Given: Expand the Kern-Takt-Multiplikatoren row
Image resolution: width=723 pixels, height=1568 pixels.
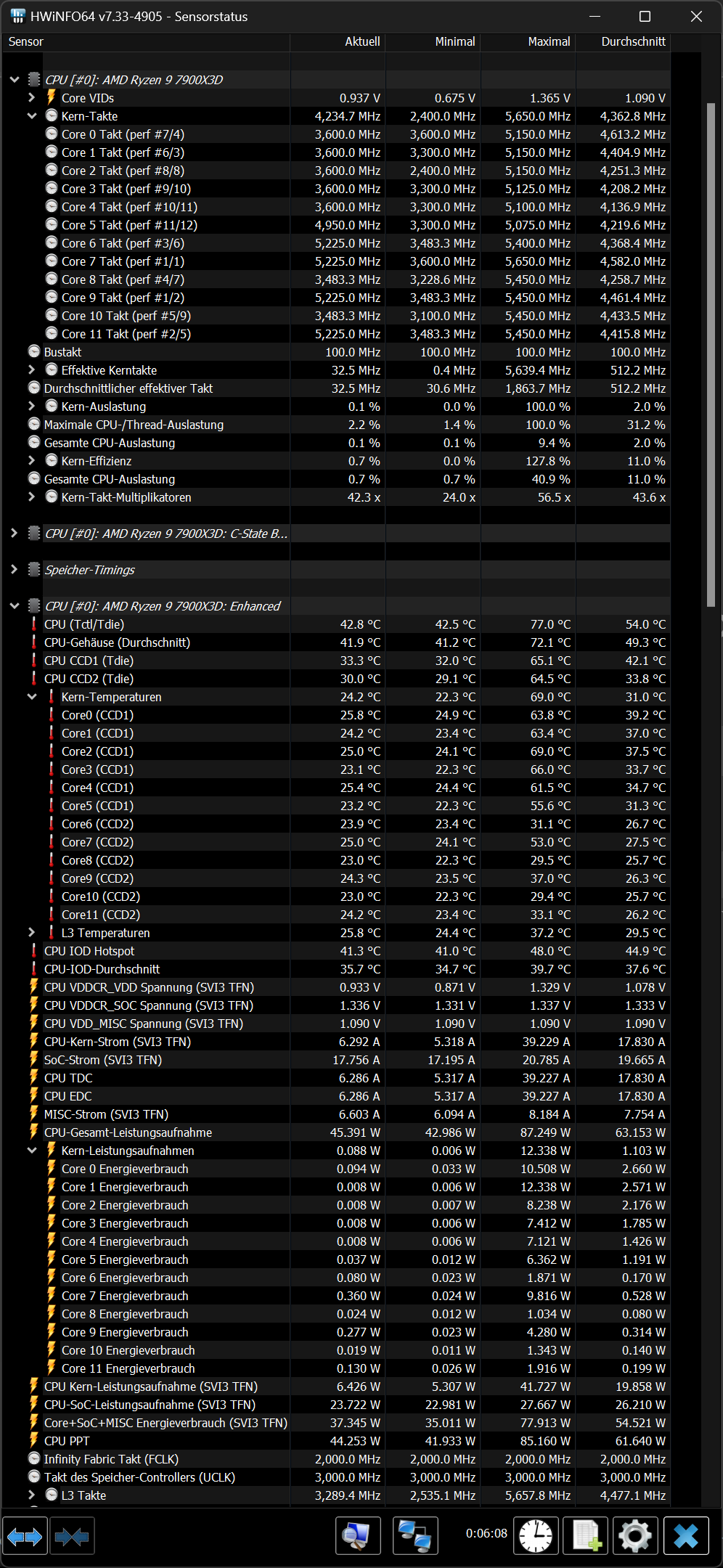Looking at the screenshot, I should [31, 497].
